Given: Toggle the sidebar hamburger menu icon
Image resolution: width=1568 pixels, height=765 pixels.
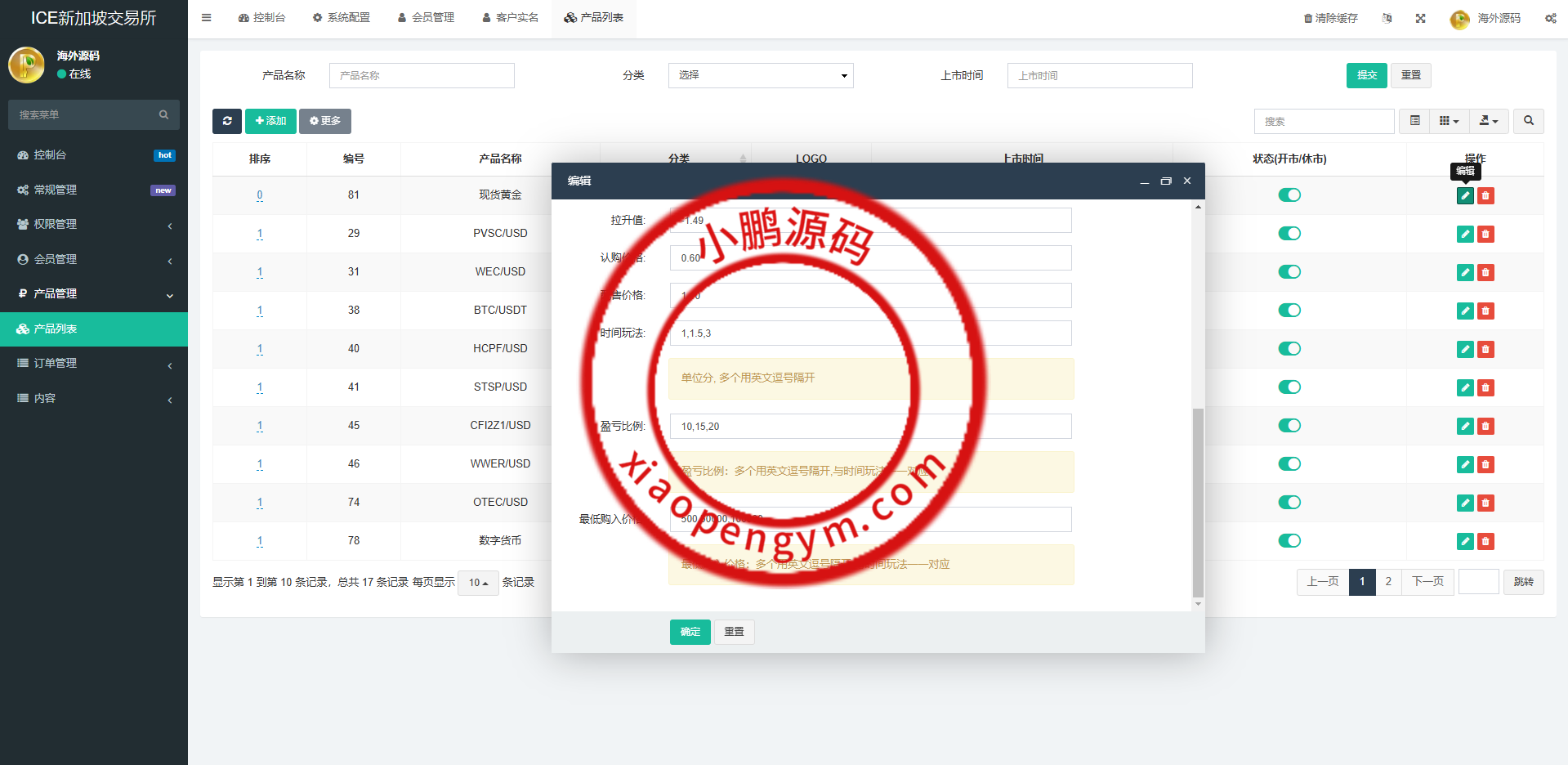Looking at the screenshot, I should (x=207, y=18).
